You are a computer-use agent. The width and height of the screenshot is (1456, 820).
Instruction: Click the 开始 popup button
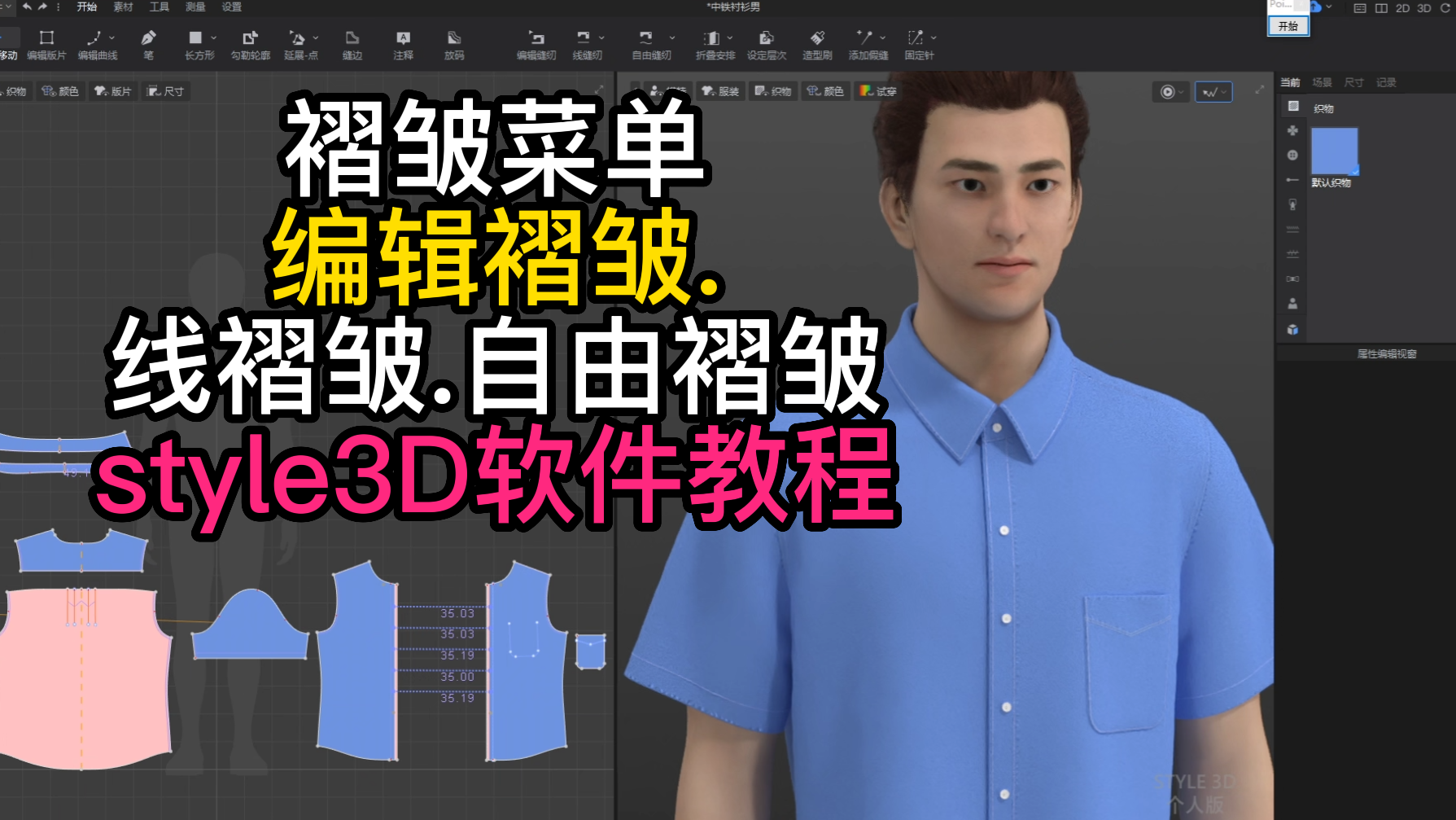pyautogui.click(x=1288, y=26)
